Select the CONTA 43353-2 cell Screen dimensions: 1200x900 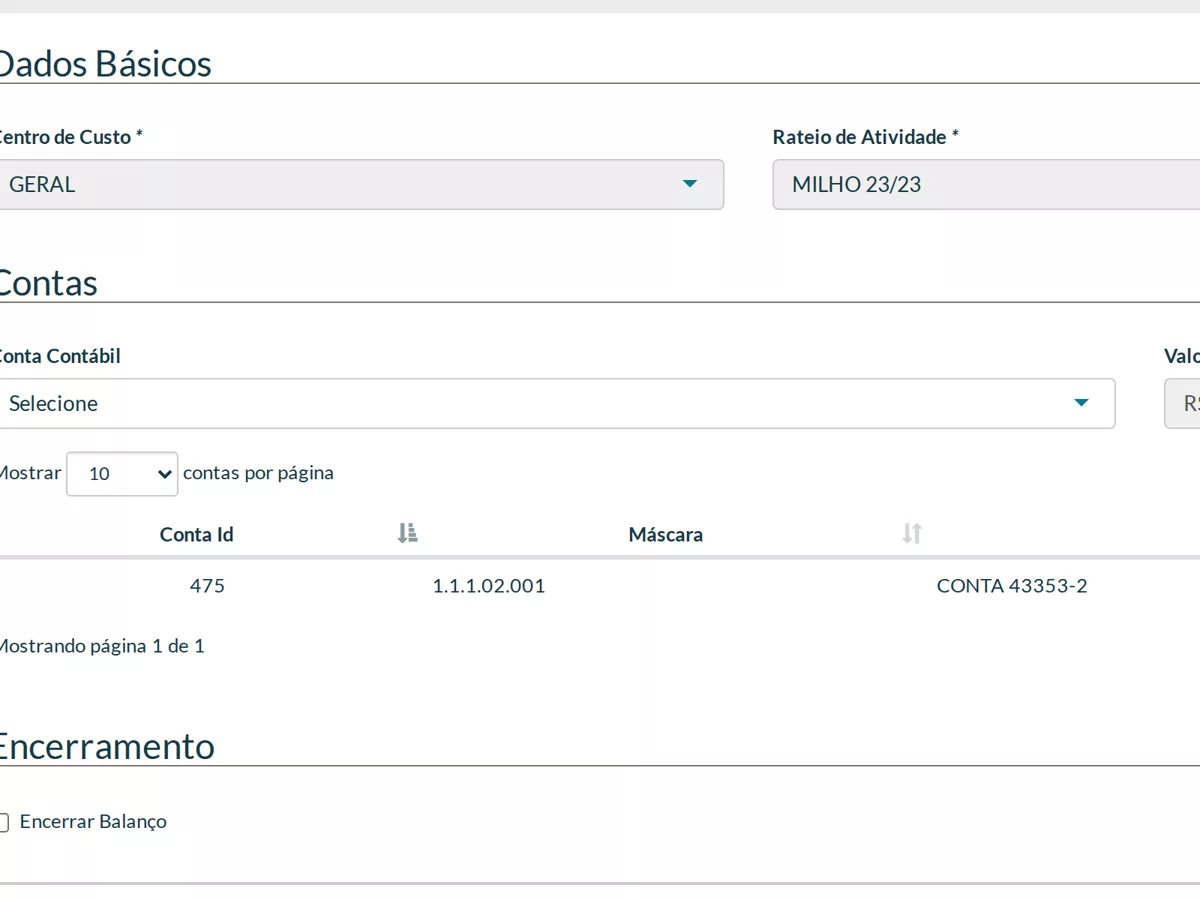pyautogui.click(x=1012, y=585)
